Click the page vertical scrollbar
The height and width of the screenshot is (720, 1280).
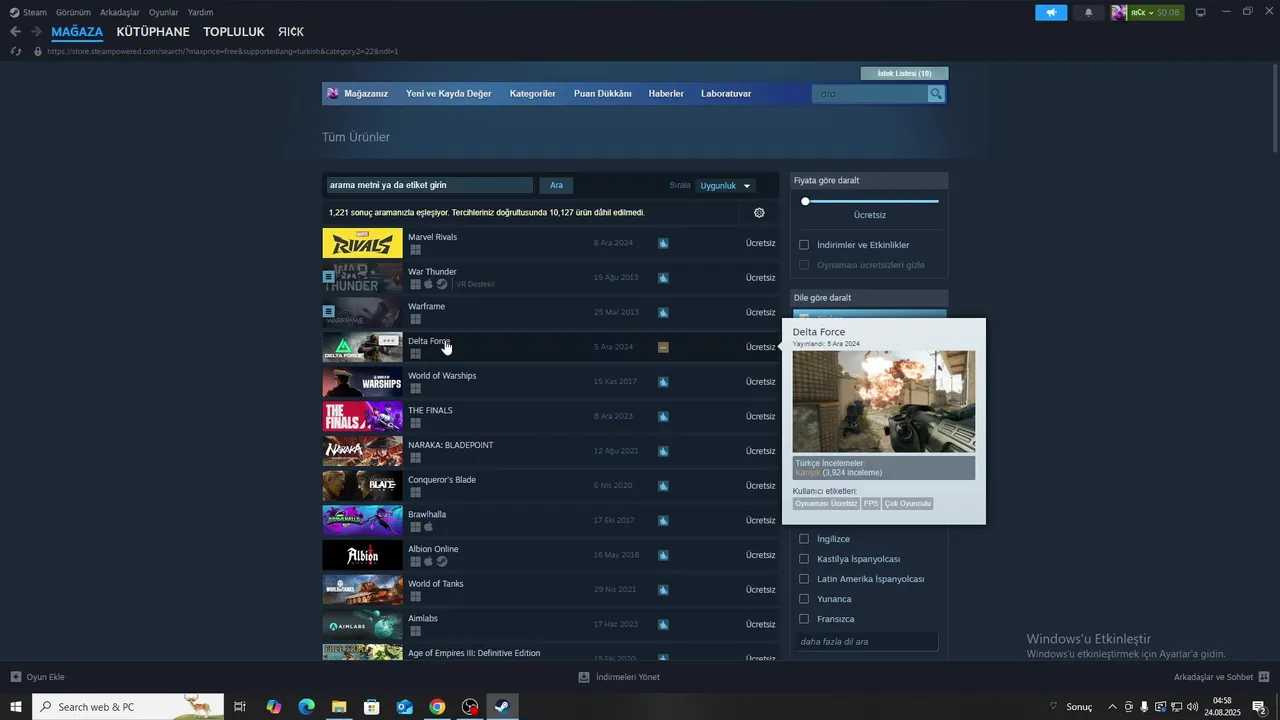[x=1275, y=110]
